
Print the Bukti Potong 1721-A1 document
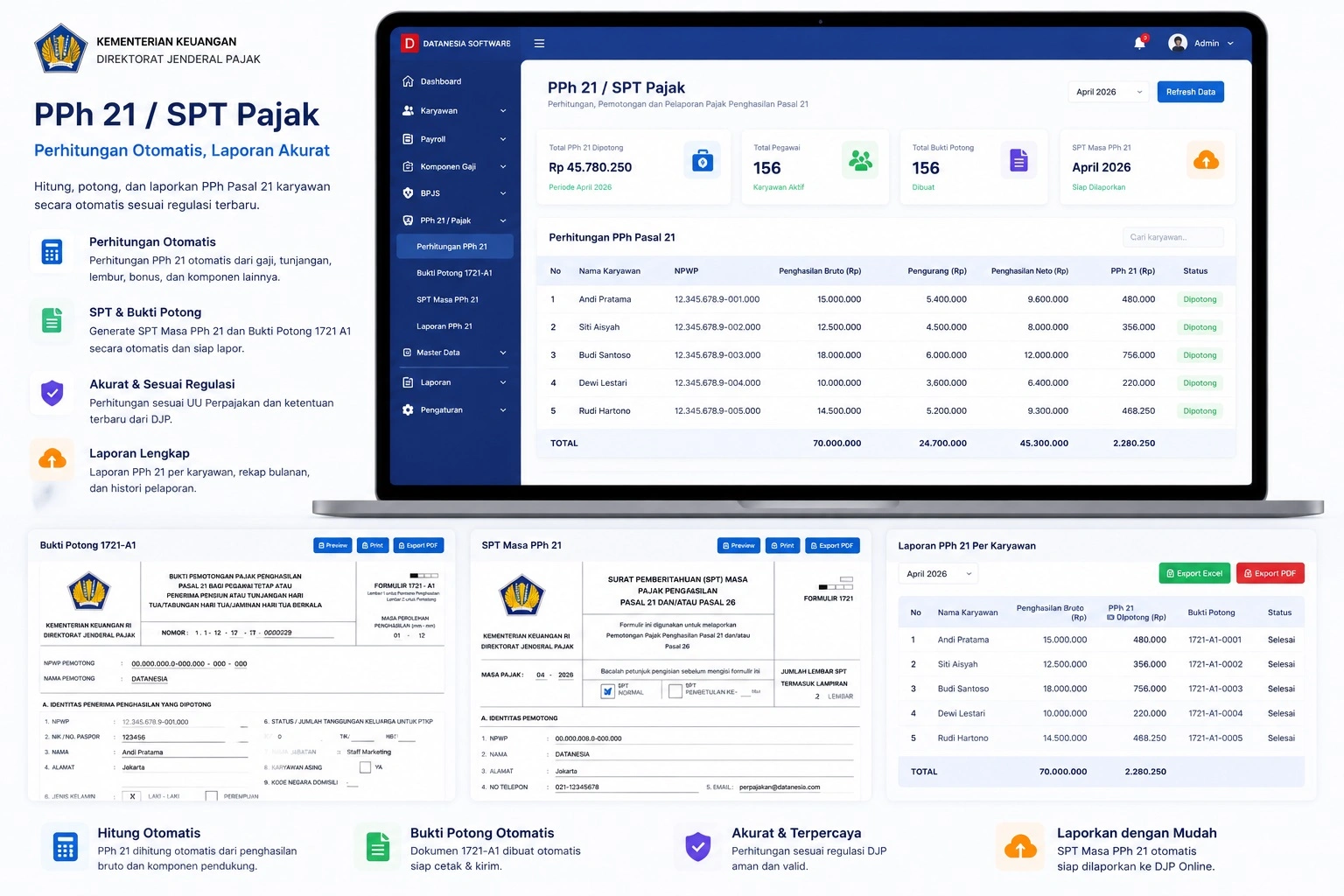373,545
